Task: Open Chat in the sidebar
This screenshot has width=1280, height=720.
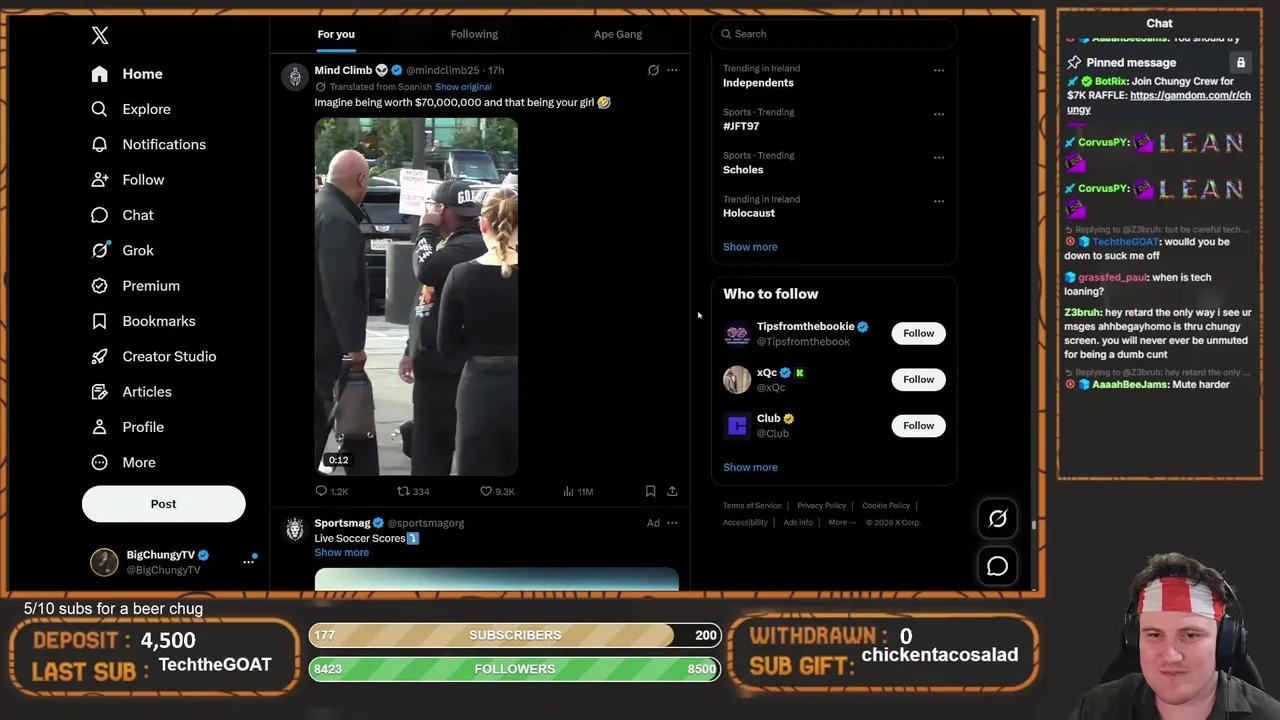Action: point(122,215)
